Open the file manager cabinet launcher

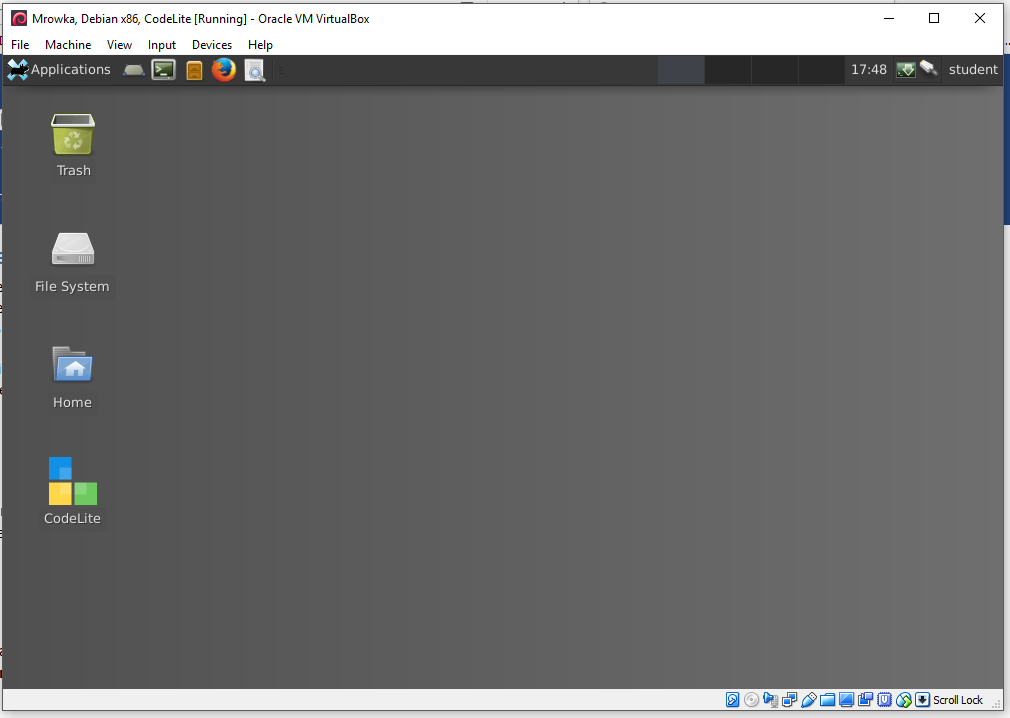point(194,70)
